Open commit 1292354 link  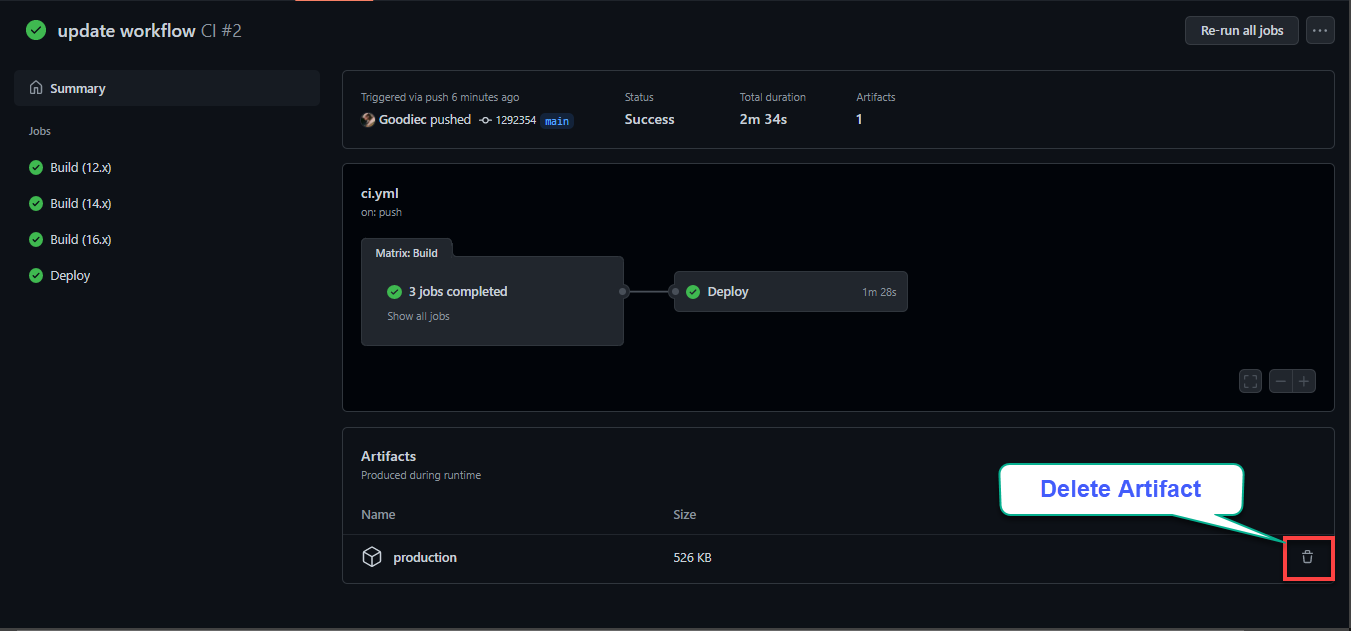coord(516,120)
